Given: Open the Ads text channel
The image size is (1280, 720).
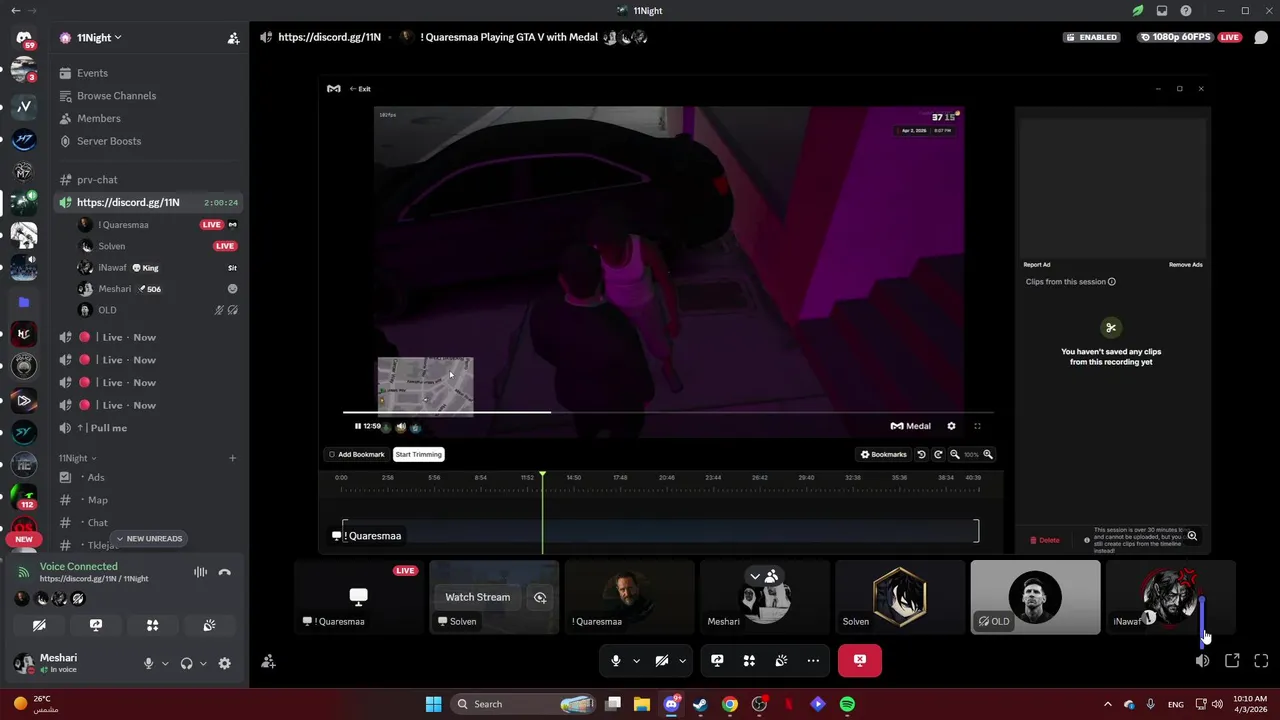Looking at the screenshot, I should (150, 477).
